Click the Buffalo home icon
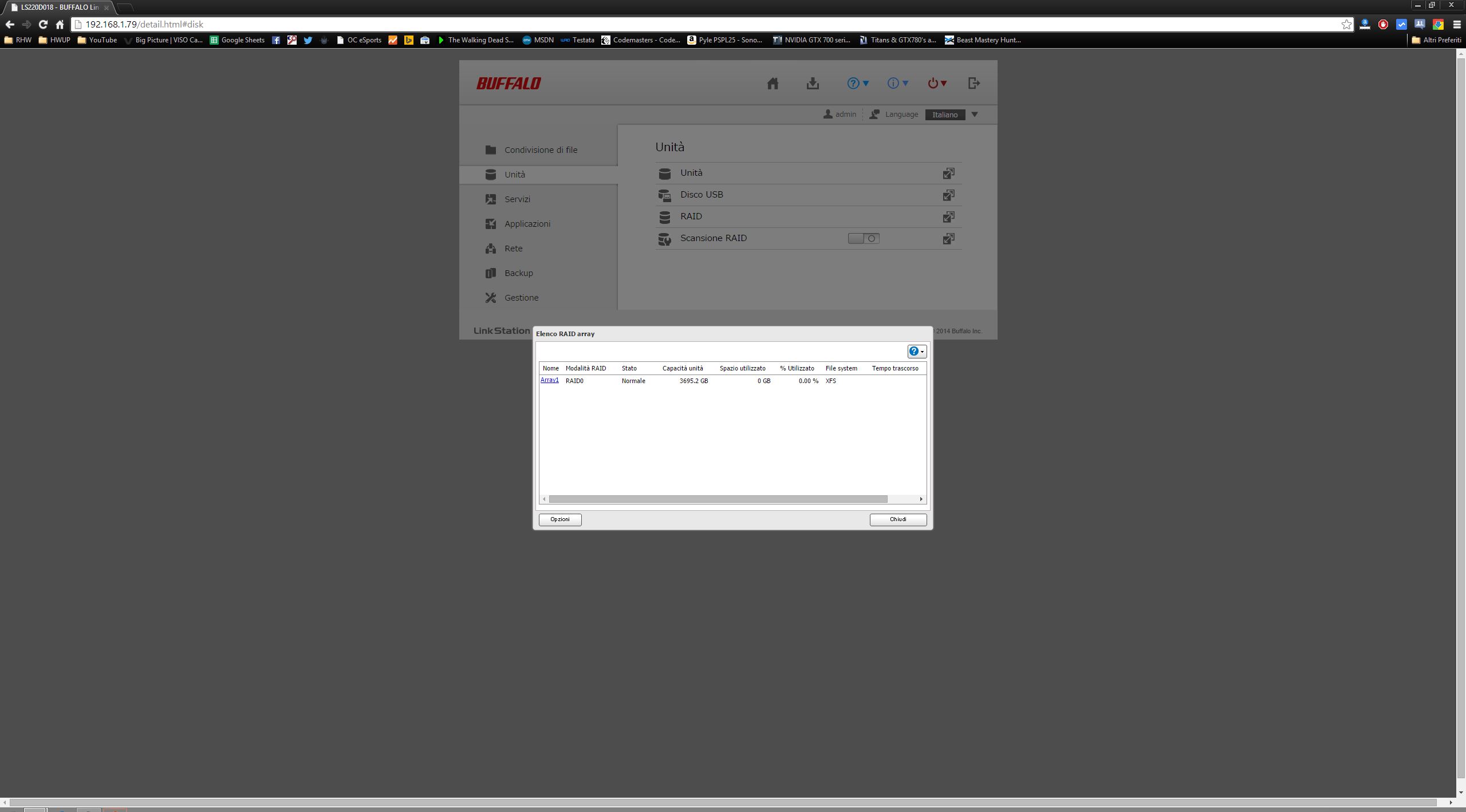The image size is (1466, 812). click(x=773, y=84)
